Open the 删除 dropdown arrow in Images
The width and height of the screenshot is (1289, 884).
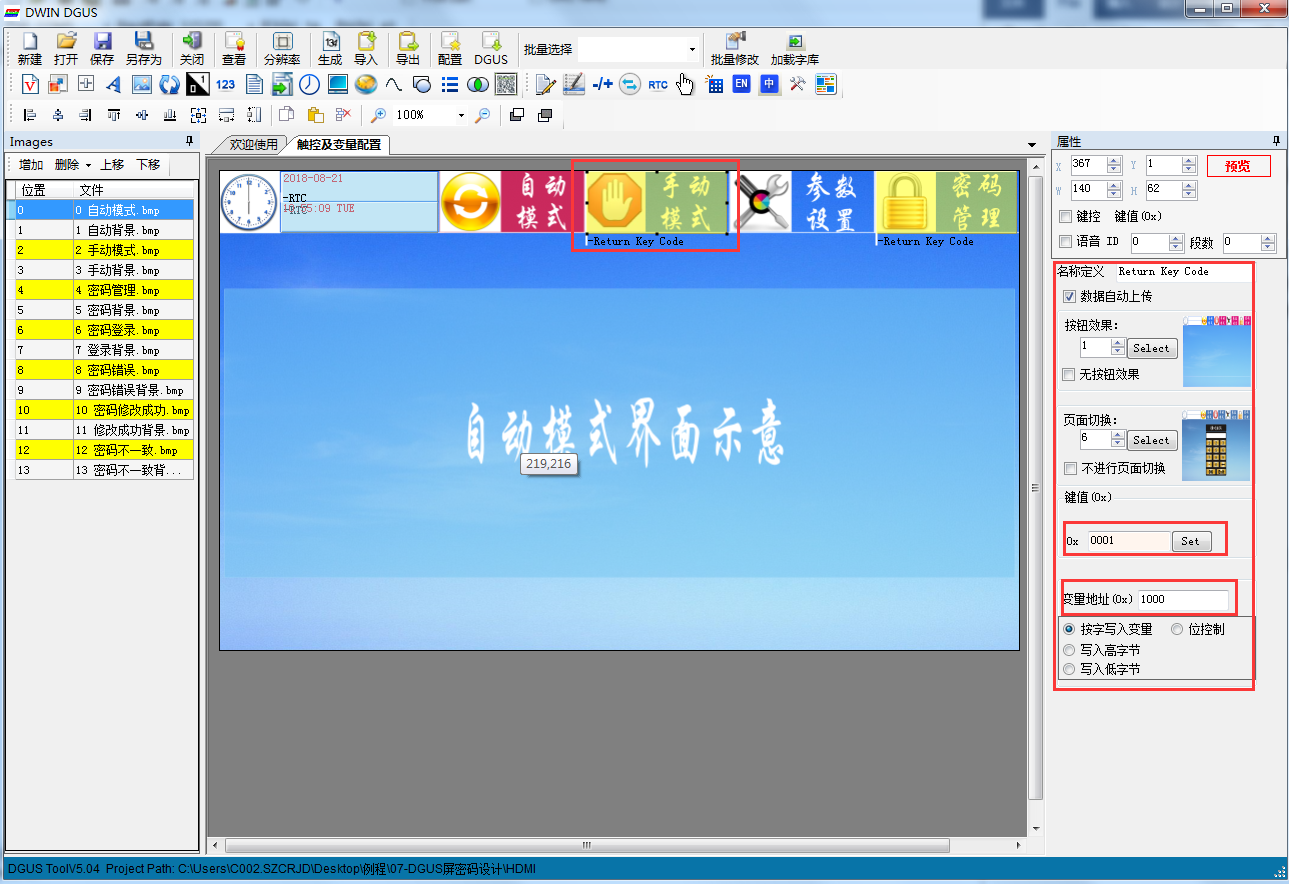pos(88,165)
